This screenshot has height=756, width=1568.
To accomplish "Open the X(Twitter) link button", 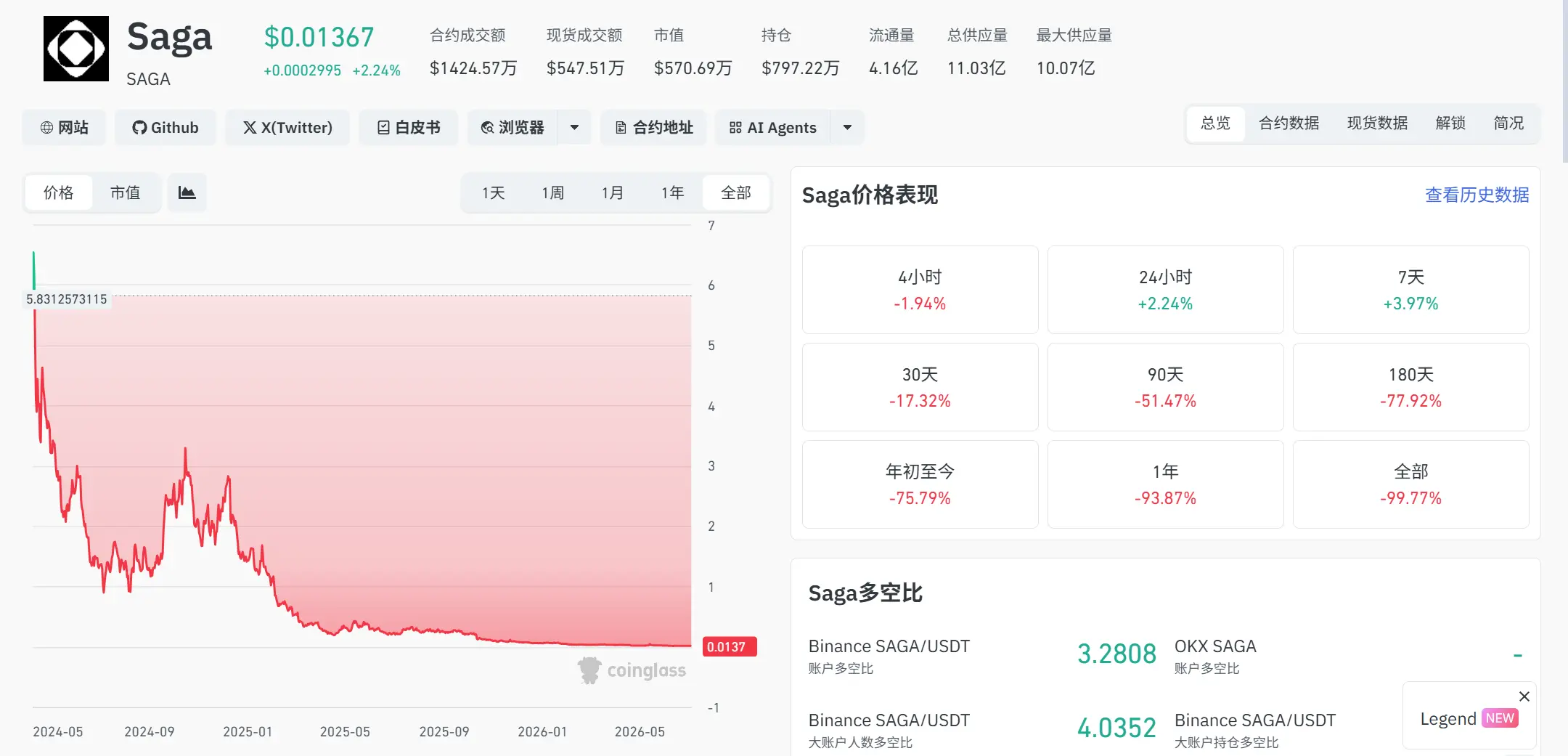I will [287, 128].
